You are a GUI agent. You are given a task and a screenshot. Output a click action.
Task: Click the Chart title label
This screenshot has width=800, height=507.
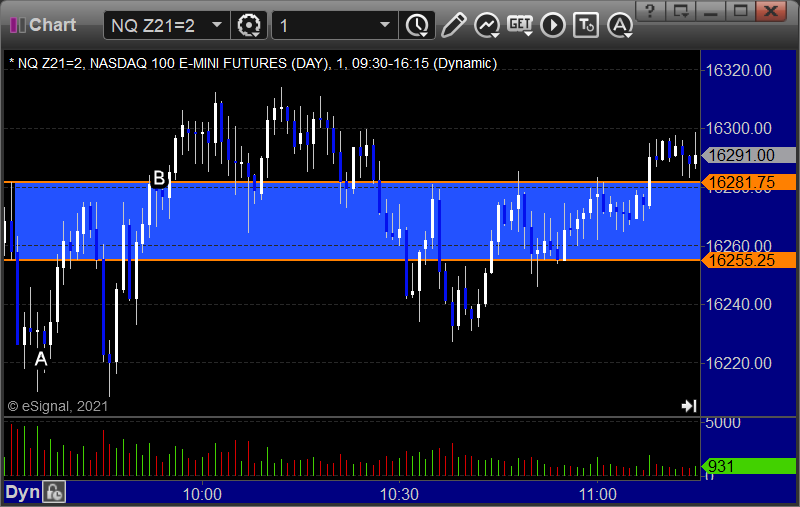point(53,25)
